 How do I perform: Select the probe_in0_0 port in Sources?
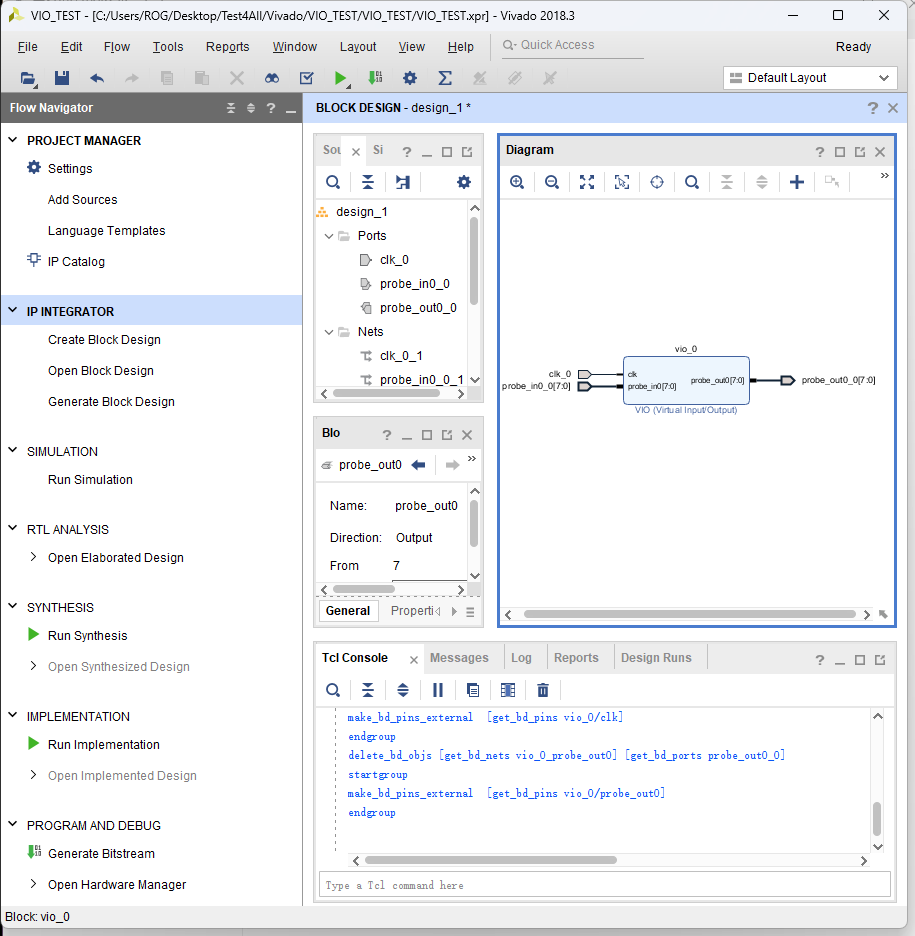[414, 284]
